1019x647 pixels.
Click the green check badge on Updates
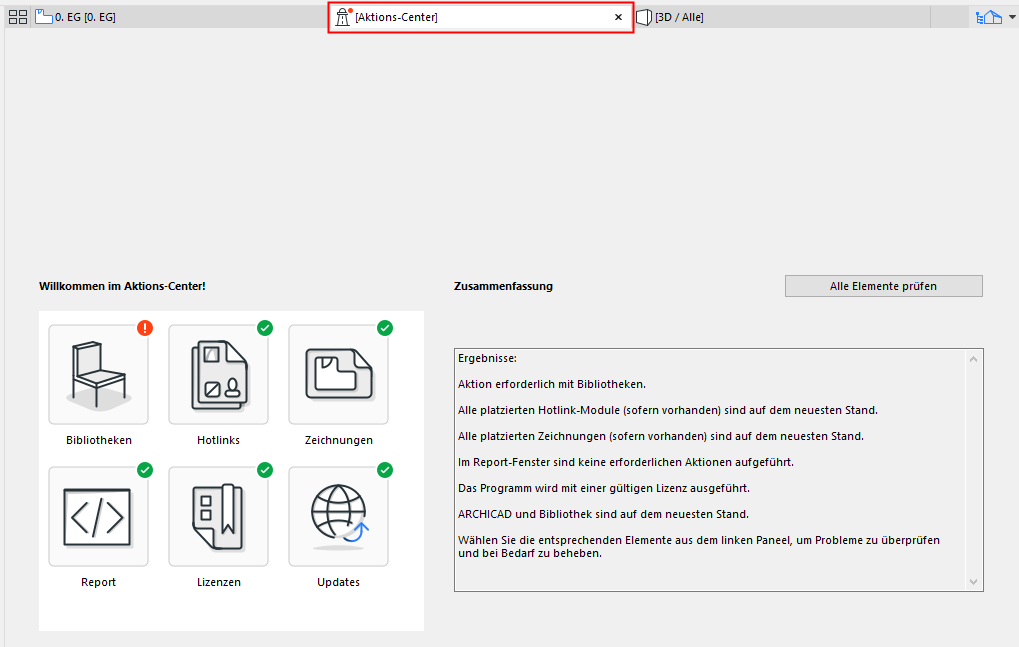[385, 470]
